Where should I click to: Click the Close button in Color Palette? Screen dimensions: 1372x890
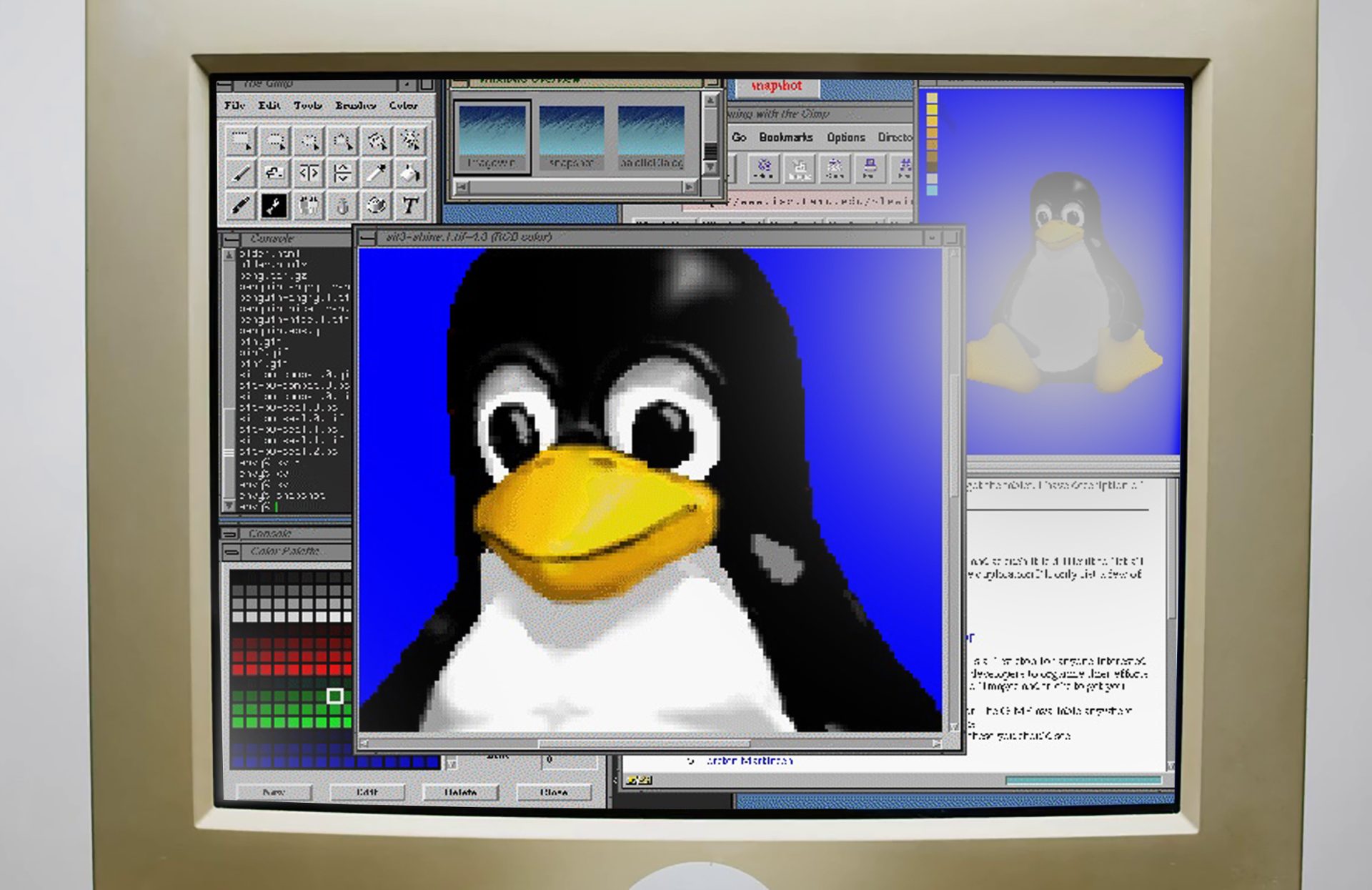[x=554, y=792]
